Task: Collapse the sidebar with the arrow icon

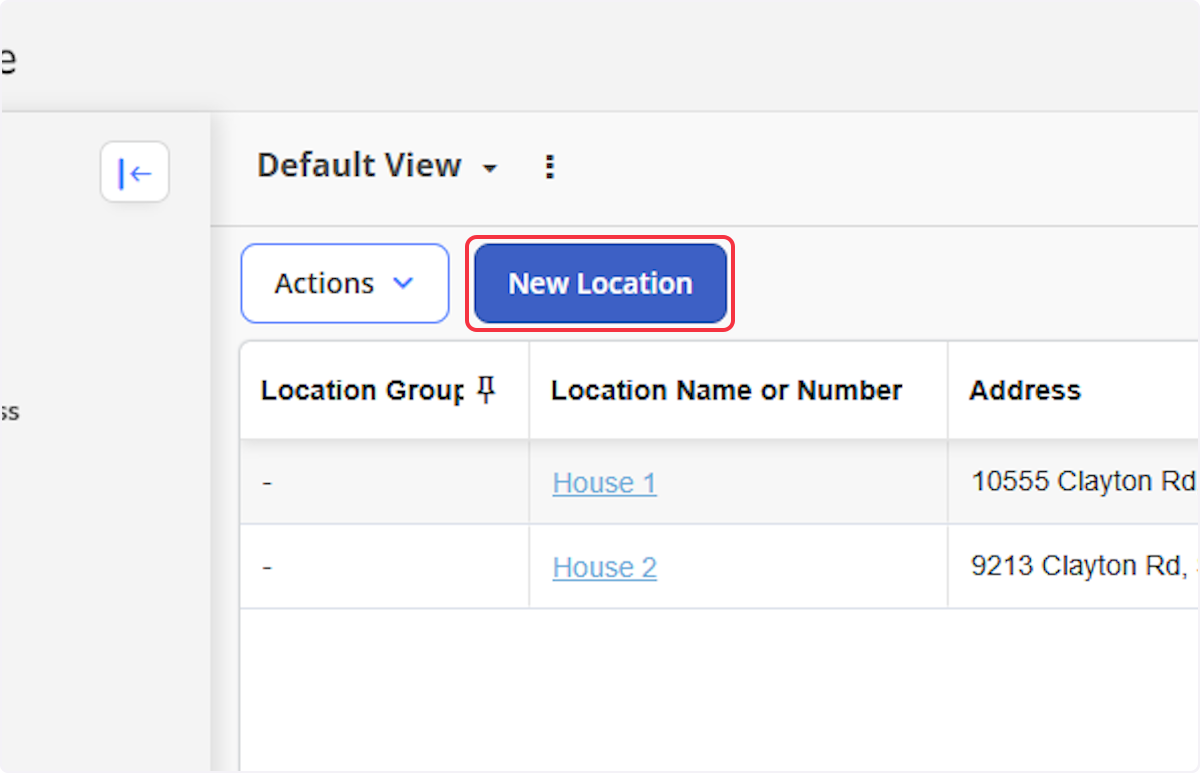Action: (135, 173)
